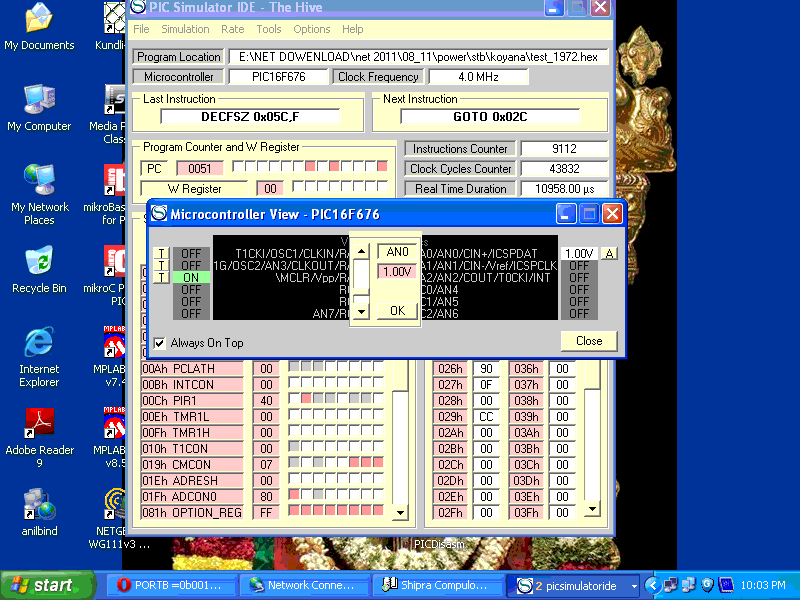Toggle the T button for T1CKI/OSC1 pin

161,253
